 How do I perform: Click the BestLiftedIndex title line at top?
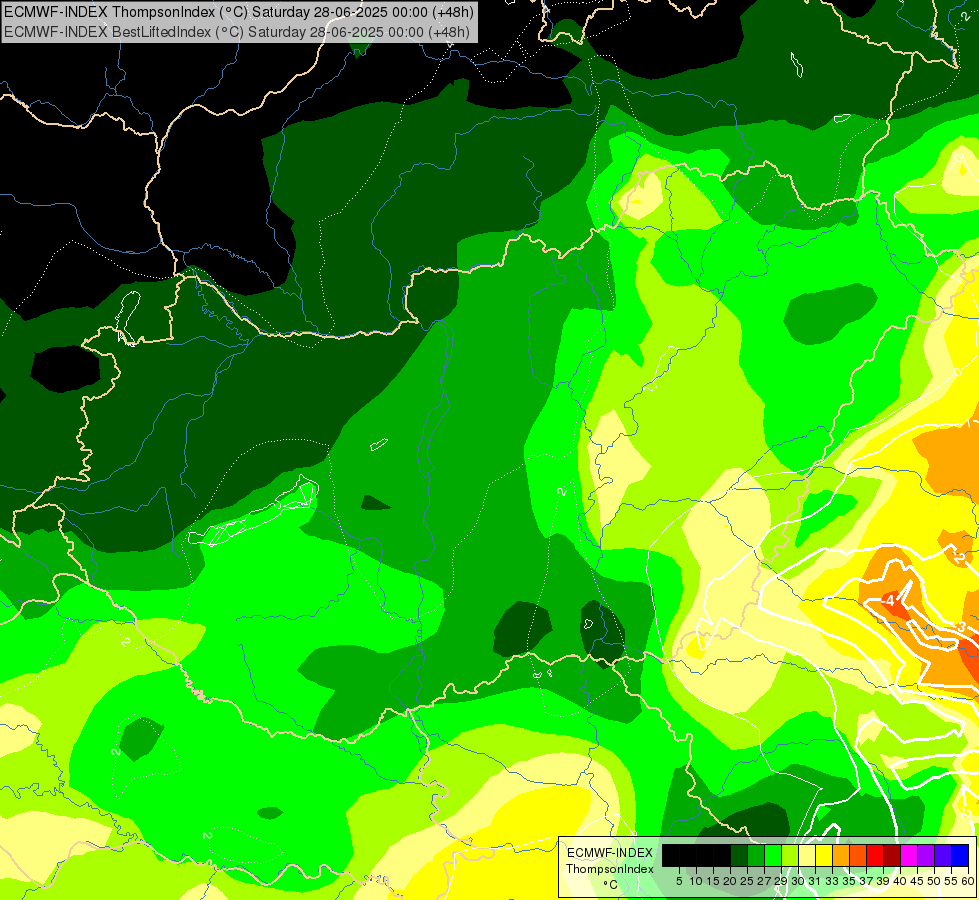[237, 31]
